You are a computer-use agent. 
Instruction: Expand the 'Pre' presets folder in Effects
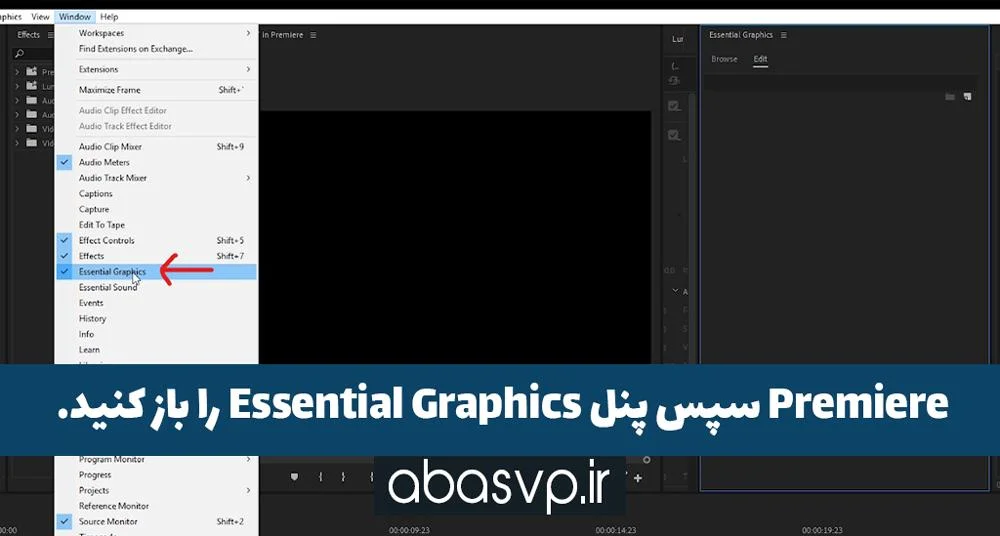tap(17, 72)
